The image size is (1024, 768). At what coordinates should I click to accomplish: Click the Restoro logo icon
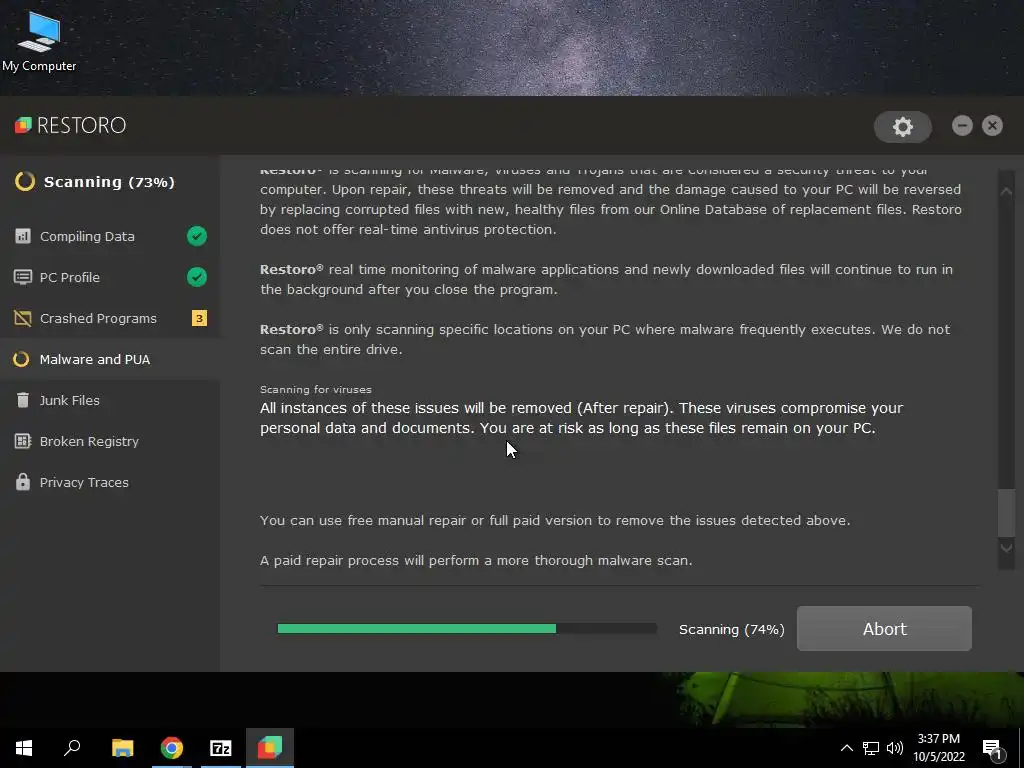coord(23,125)
